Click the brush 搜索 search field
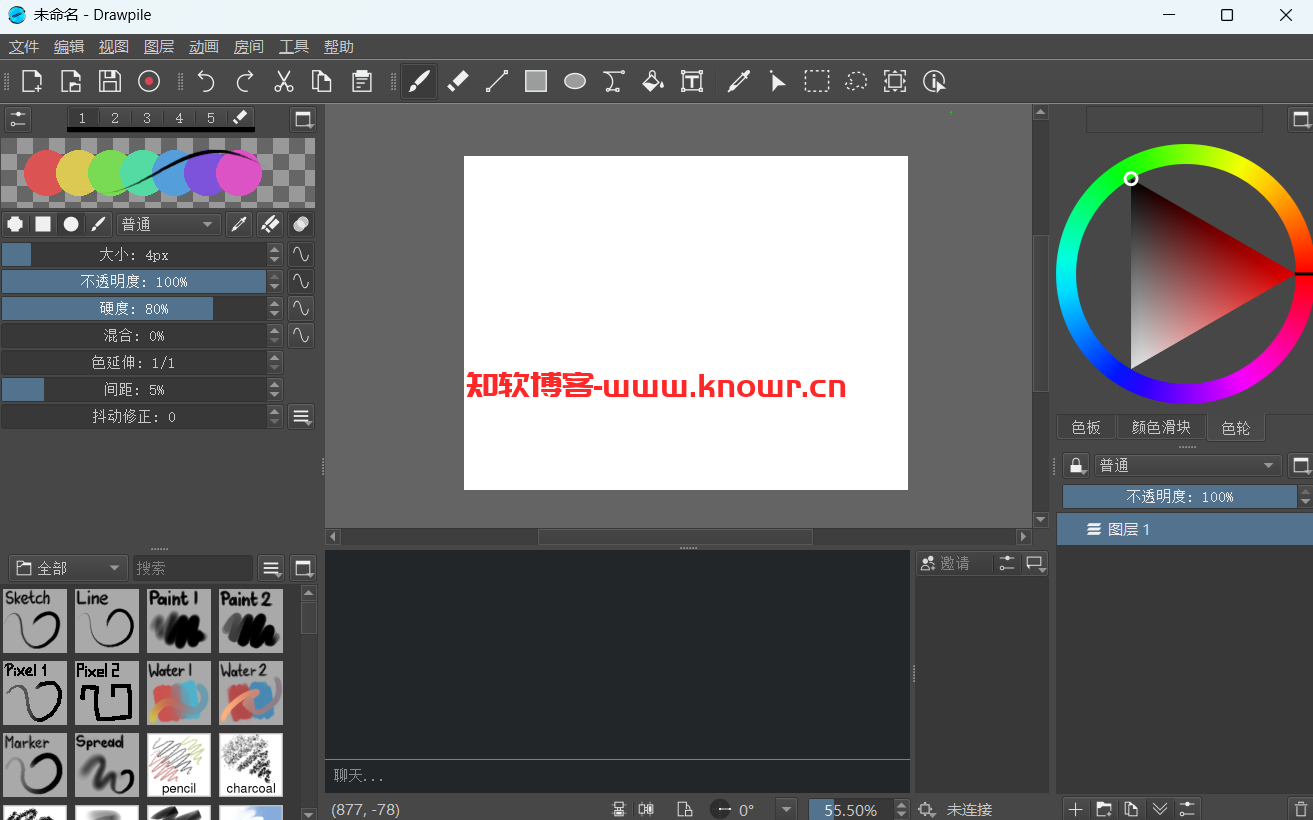The height and width of the screenshot is (820, 1313). click(x=193, y=568)
